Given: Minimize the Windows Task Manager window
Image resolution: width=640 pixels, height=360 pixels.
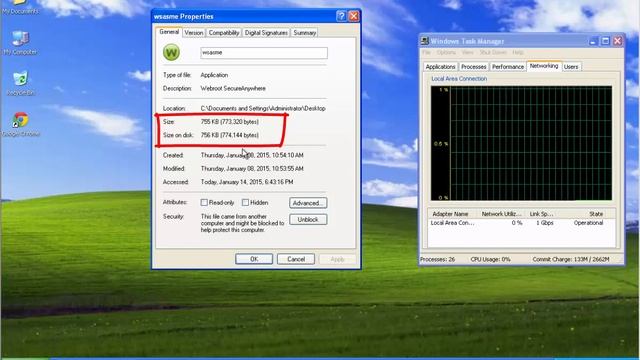Looking at the screenshot, I should tap(593, 41).
